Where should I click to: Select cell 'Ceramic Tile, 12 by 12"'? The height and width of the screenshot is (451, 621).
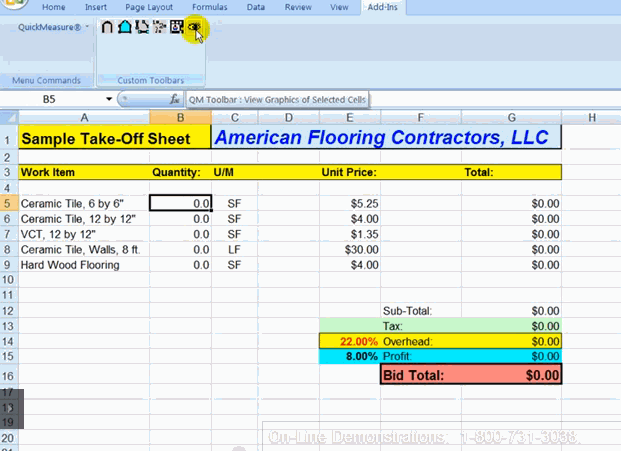[x=84, y=219]
